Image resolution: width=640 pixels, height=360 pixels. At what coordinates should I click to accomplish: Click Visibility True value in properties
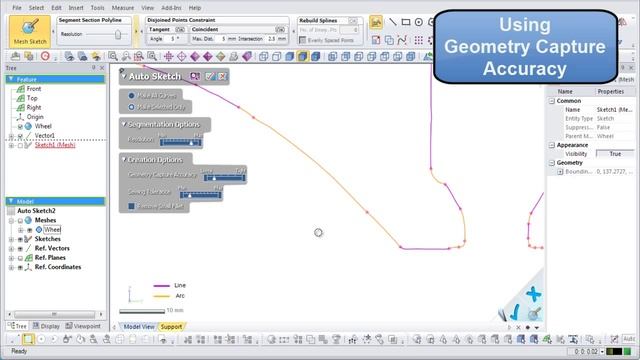point(615,154)
